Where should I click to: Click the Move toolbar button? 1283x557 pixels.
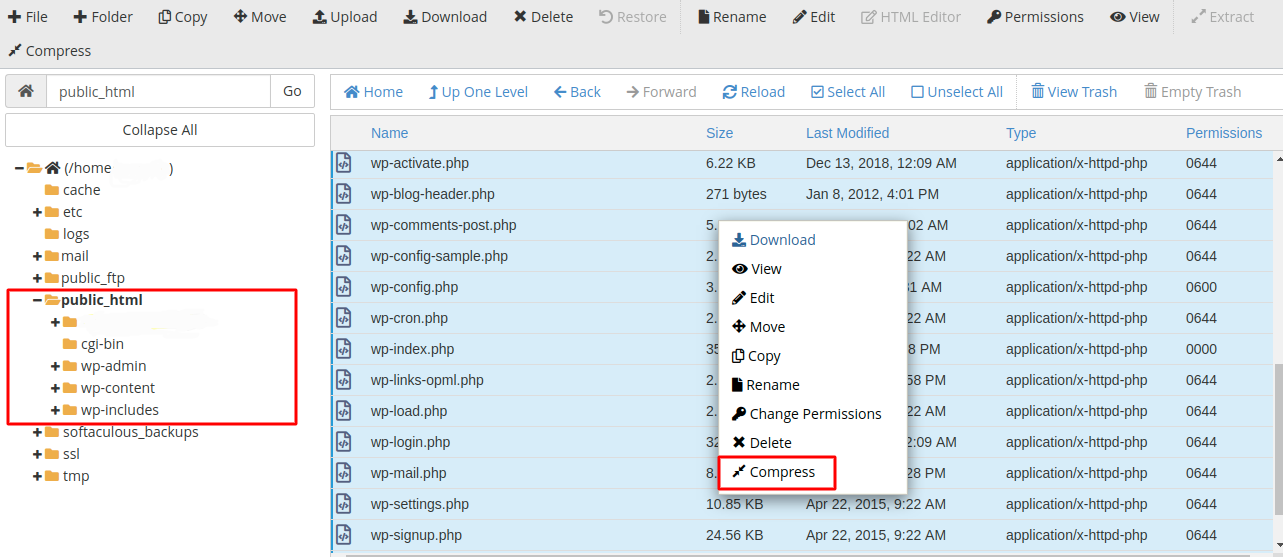pyautogui.click(x=260, y=17)
